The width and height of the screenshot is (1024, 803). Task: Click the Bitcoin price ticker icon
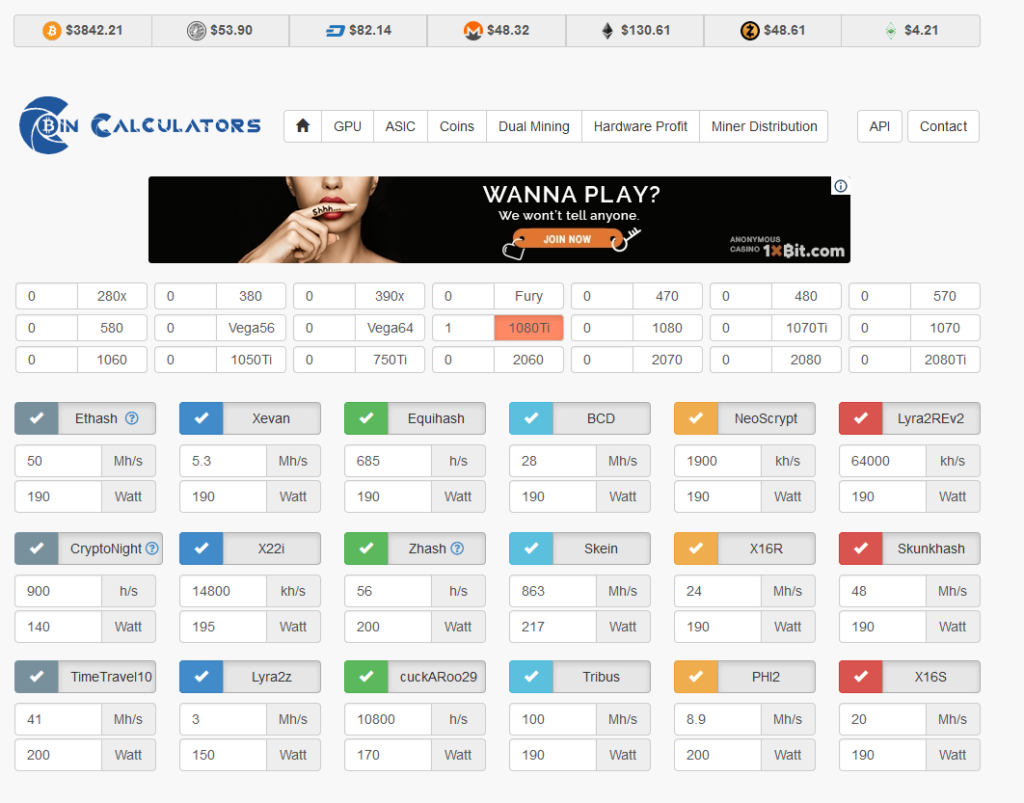point(51,31)
